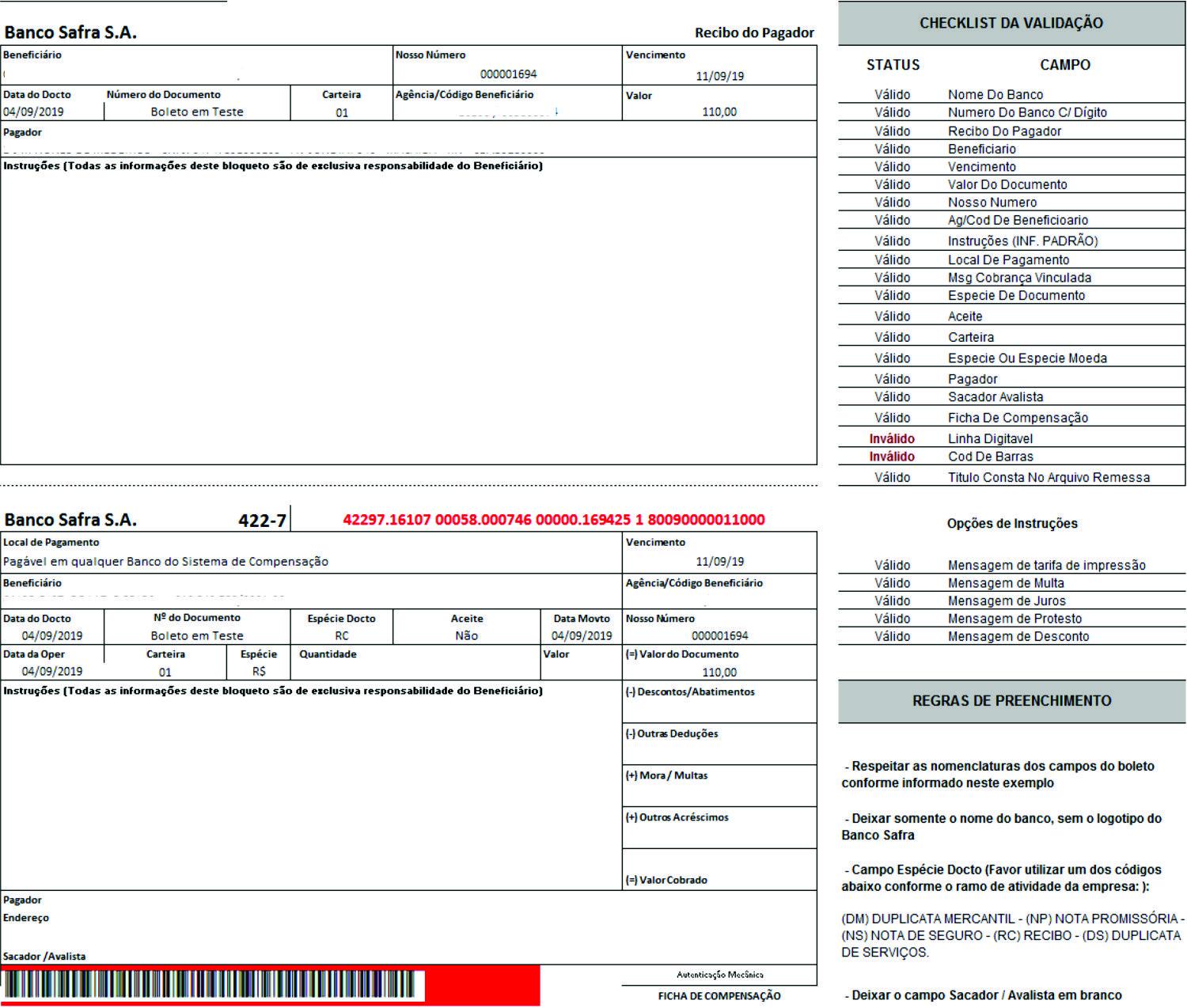
Task: Select the 'Não' value under Aceite
Action: [x=466, y=635]
